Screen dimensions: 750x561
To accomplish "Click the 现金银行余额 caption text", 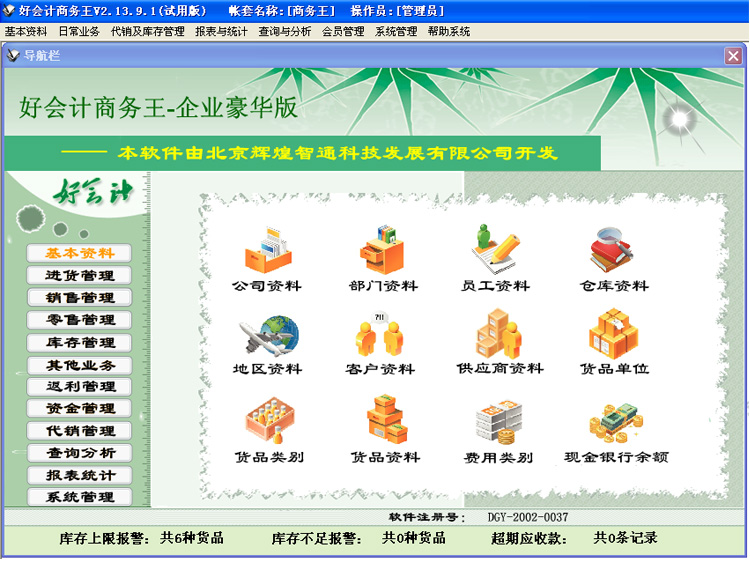I will 616,457.
